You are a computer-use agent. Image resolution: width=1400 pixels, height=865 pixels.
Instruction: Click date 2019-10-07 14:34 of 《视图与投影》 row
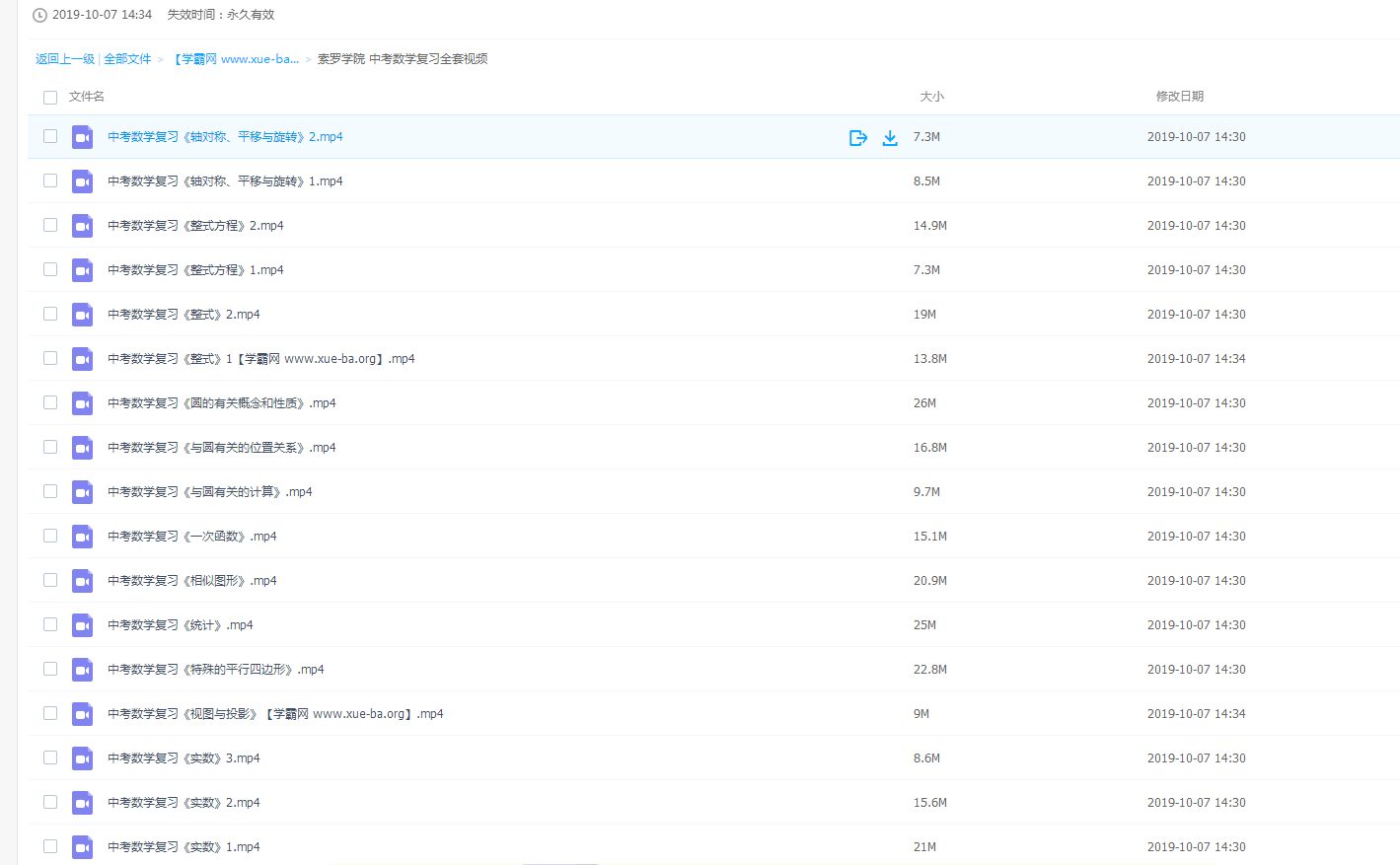[x=1197, y=714]
